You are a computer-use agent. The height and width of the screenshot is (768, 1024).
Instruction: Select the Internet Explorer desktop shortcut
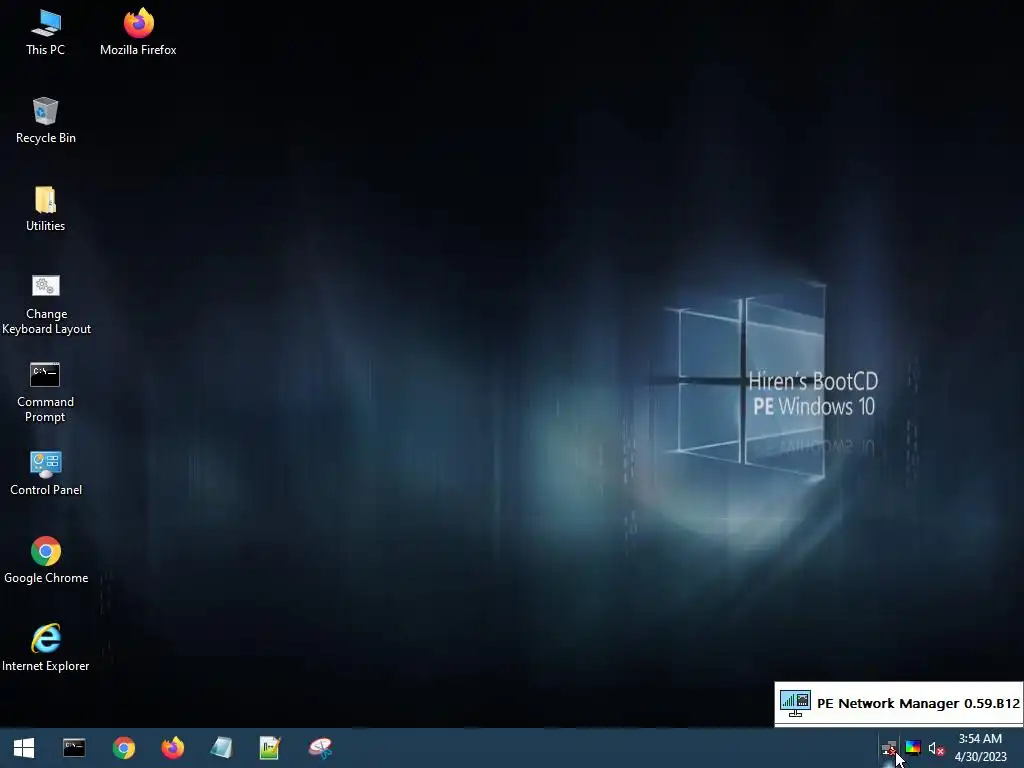pyautogui.click(x=46, y=648)
